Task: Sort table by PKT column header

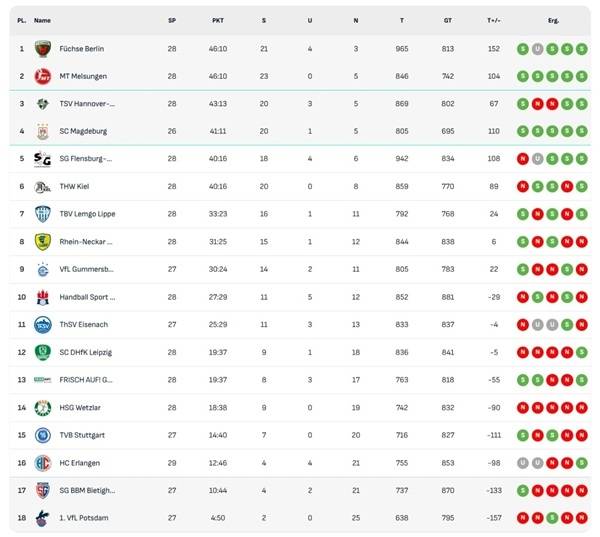Action: (x=218, y=20)
